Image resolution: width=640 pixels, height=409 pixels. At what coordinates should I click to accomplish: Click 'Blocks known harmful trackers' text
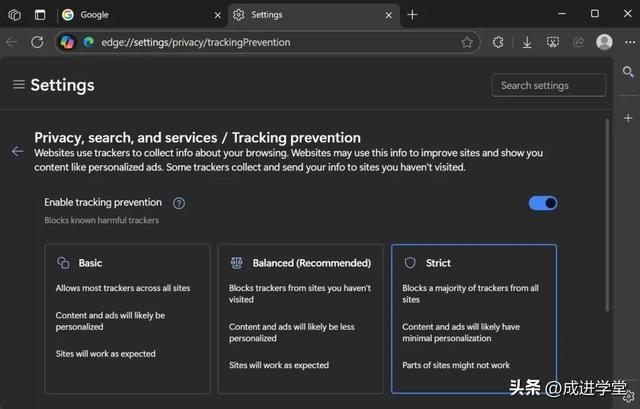tap(102, 220)
